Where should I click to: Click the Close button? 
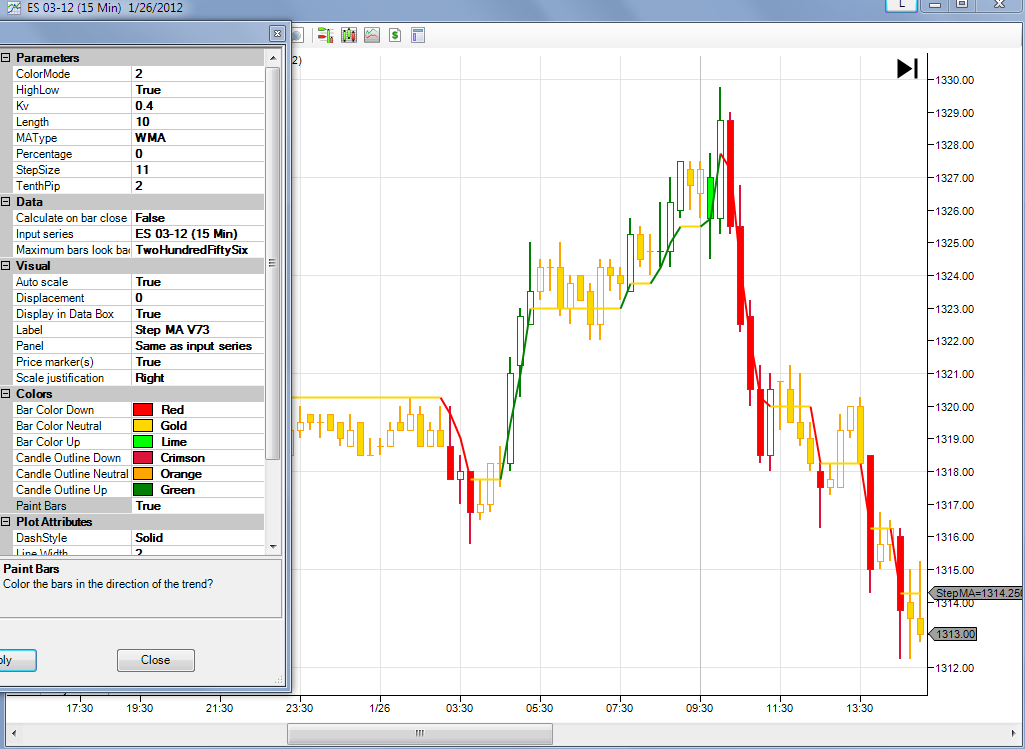(156, 660)
